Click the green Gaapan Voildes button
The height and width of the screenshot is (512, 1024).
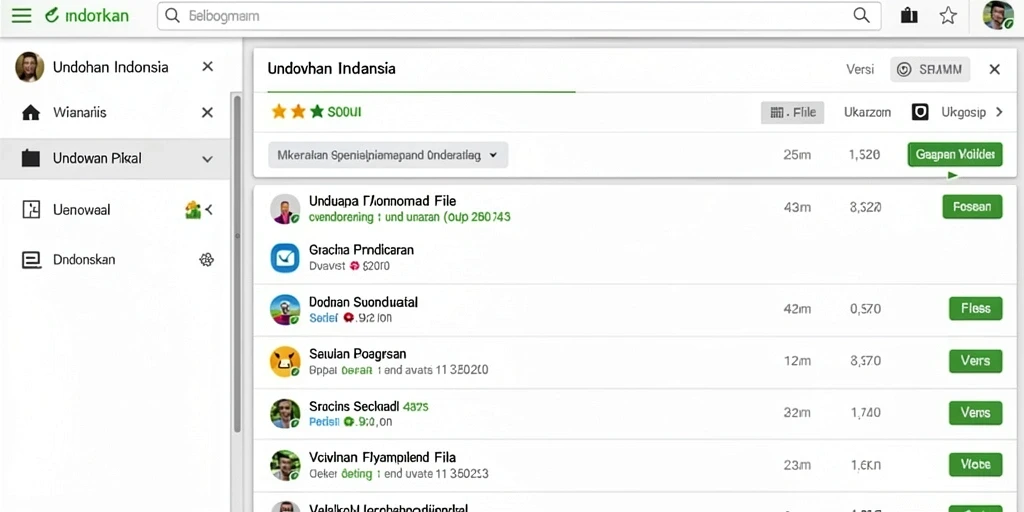955,155
